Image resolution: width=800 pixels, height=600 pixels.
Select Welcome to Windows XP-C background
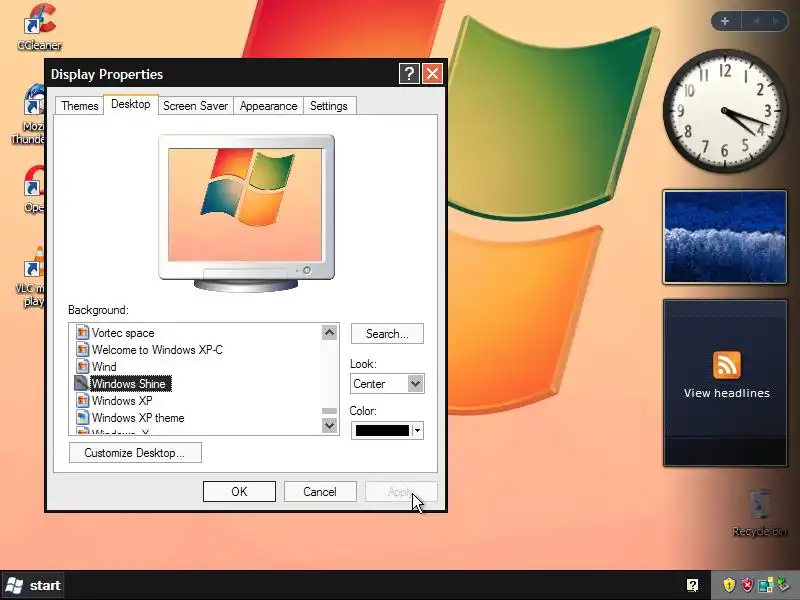point(157,349)
